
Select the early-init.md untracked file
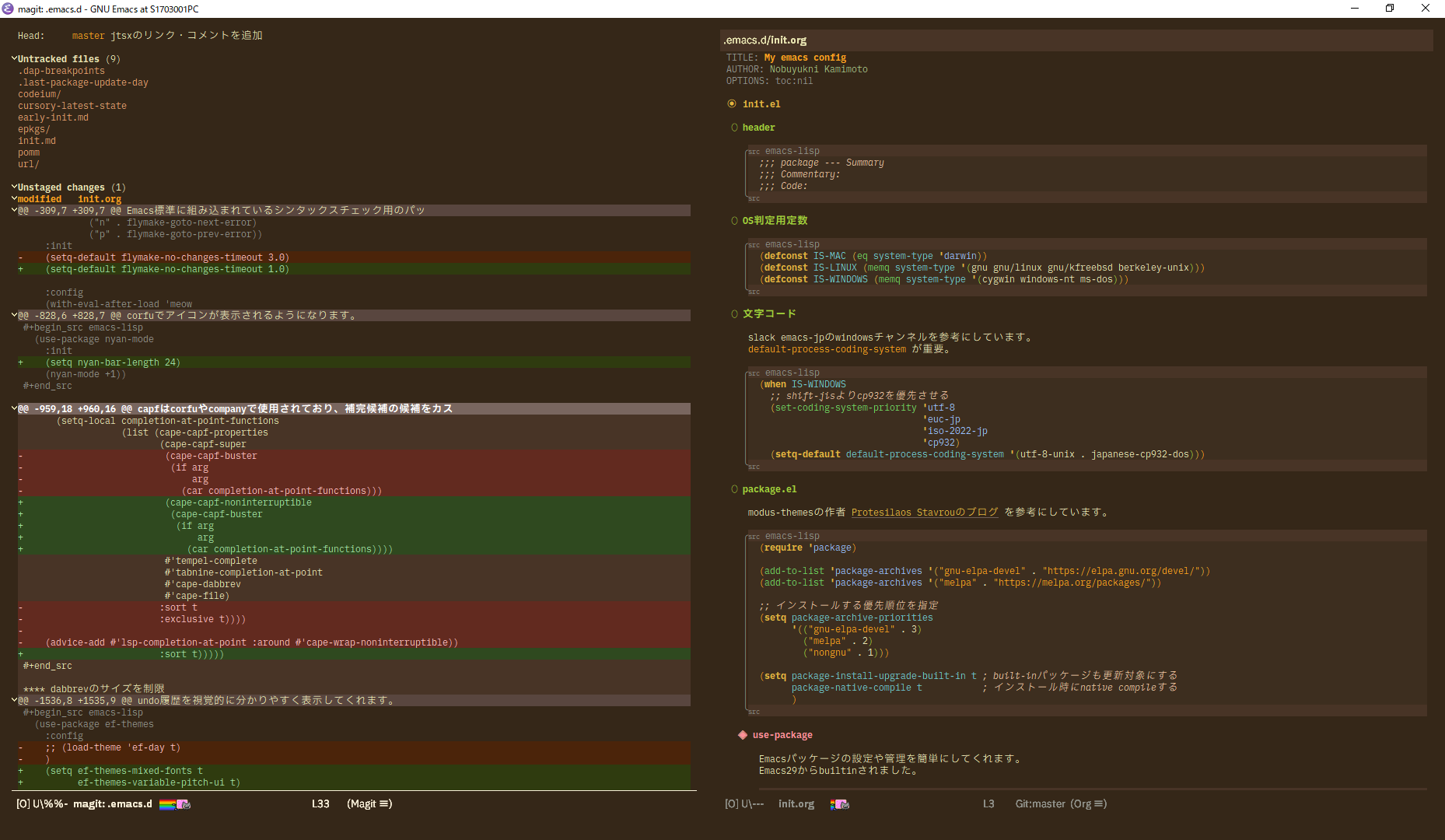point(53,117)
